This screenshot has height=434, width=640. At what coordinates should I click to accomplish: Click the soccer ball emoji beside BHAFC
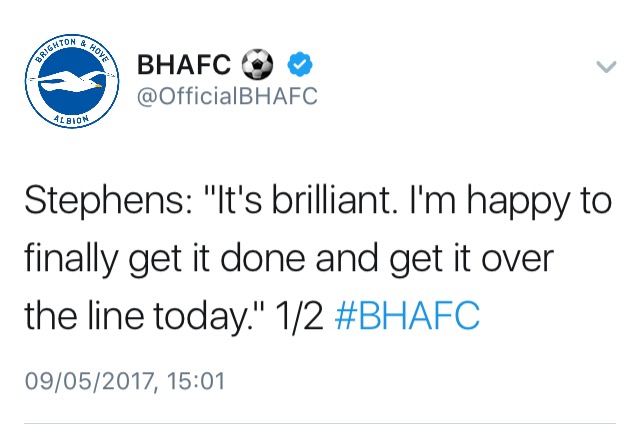(258, 64)
